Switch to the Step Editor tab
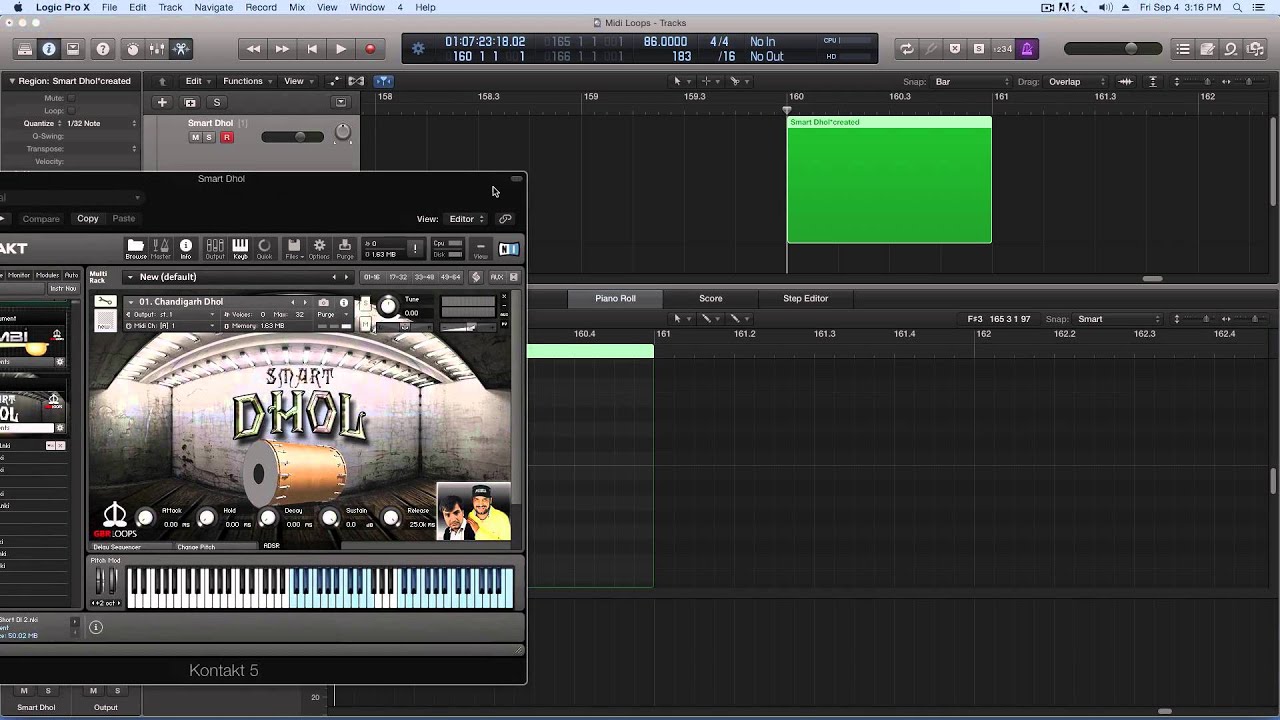This screenshot has height=720, width=1280. tap(805, 298)
